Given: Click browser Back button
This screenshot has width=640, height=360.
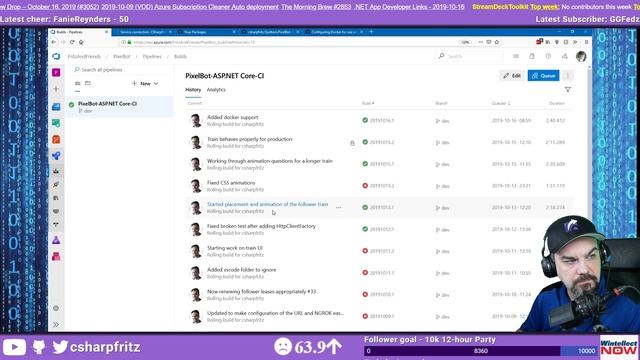Looking at the screenshot, I should click(54, 42).
